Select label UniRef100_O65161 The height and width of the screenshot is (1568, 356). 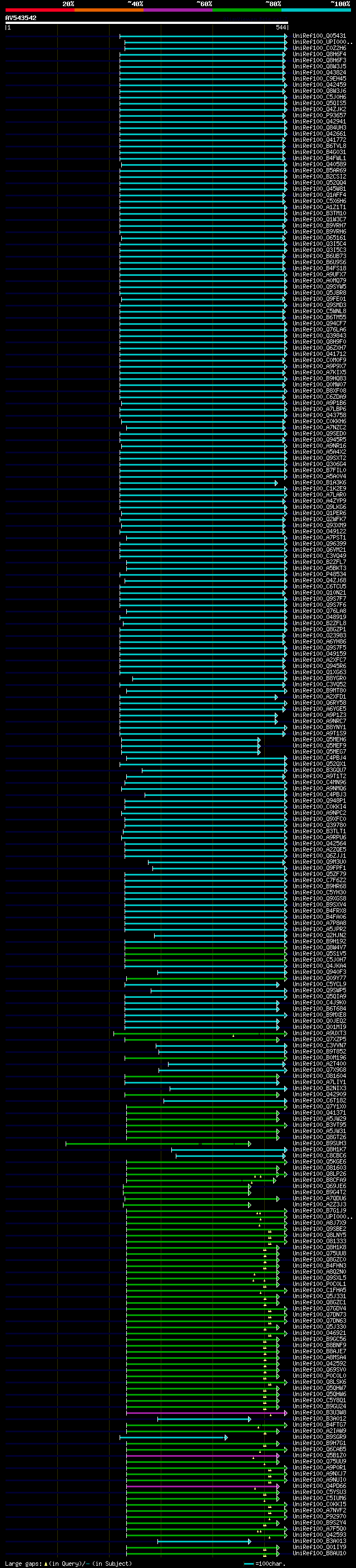(319, 238)
